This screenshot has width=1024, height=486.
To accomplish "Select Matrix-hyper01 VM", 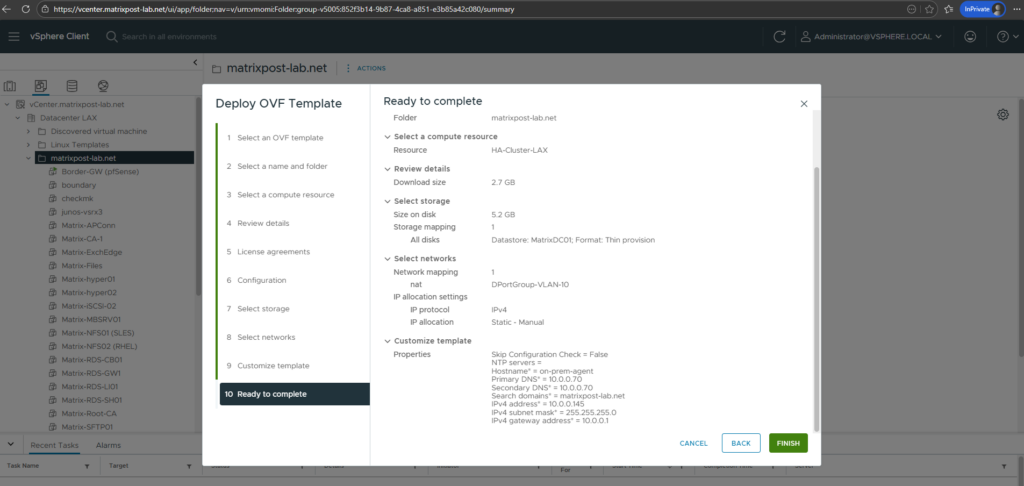I will 89,279.
